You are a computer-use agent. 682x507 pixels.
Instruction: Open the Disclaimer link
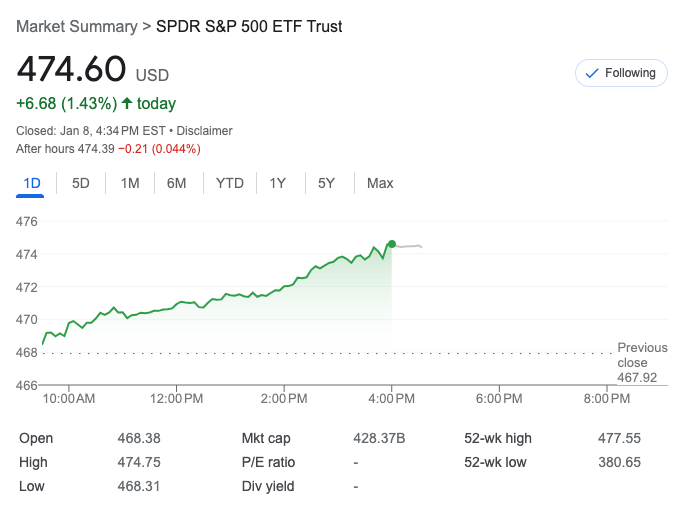[204, 130]
